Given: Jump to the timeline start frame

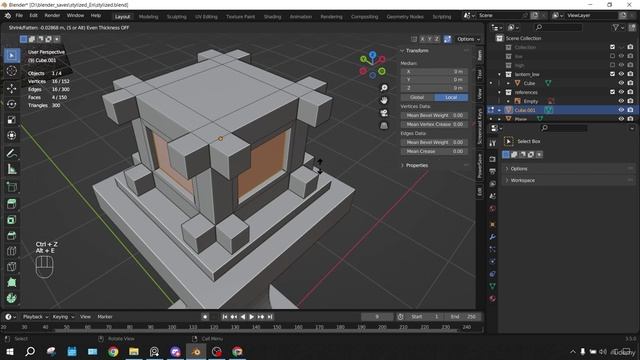Looking at the screenshot, I should coord(224,317).
